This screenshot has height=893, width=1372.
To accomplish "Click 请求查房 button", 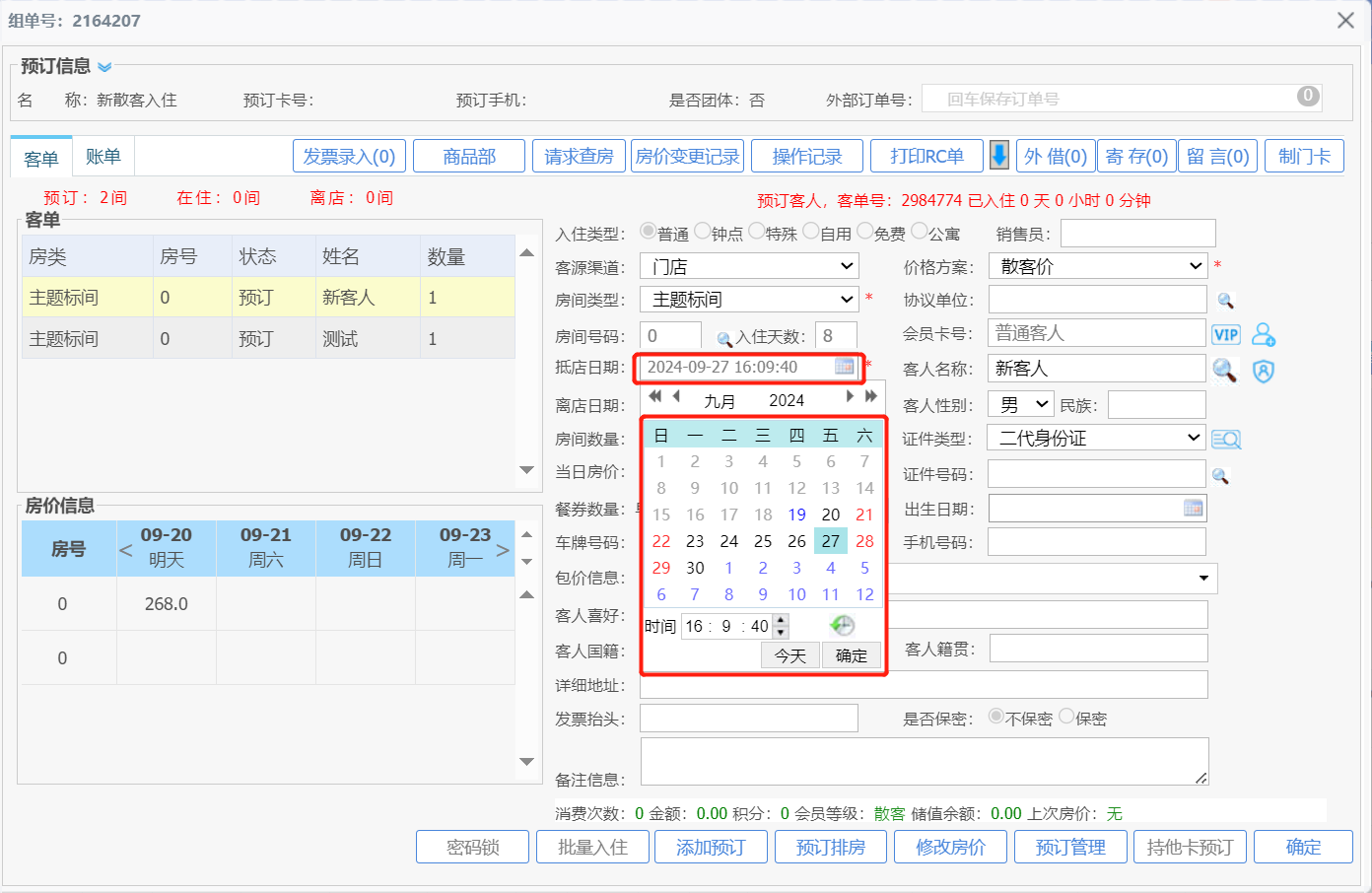I will coord(580,156).
